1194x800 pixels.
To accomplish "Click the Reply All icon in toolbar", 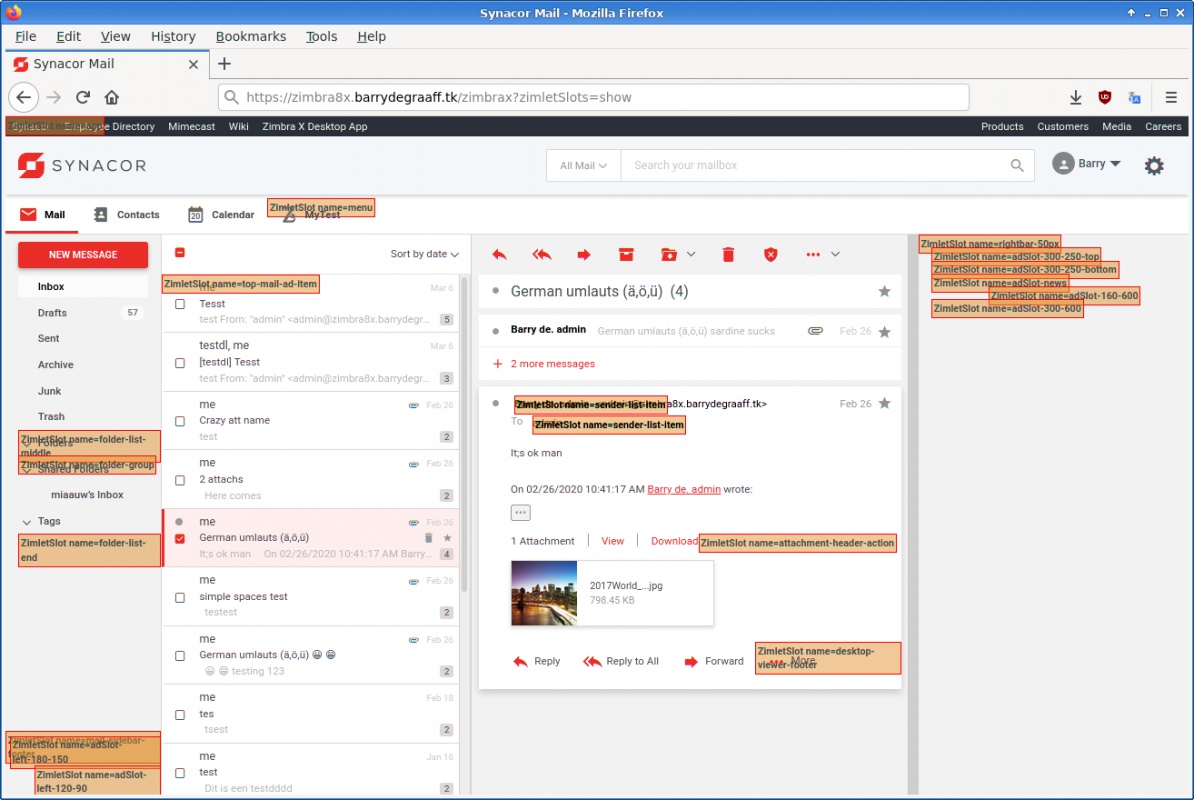I will point(542,255).
